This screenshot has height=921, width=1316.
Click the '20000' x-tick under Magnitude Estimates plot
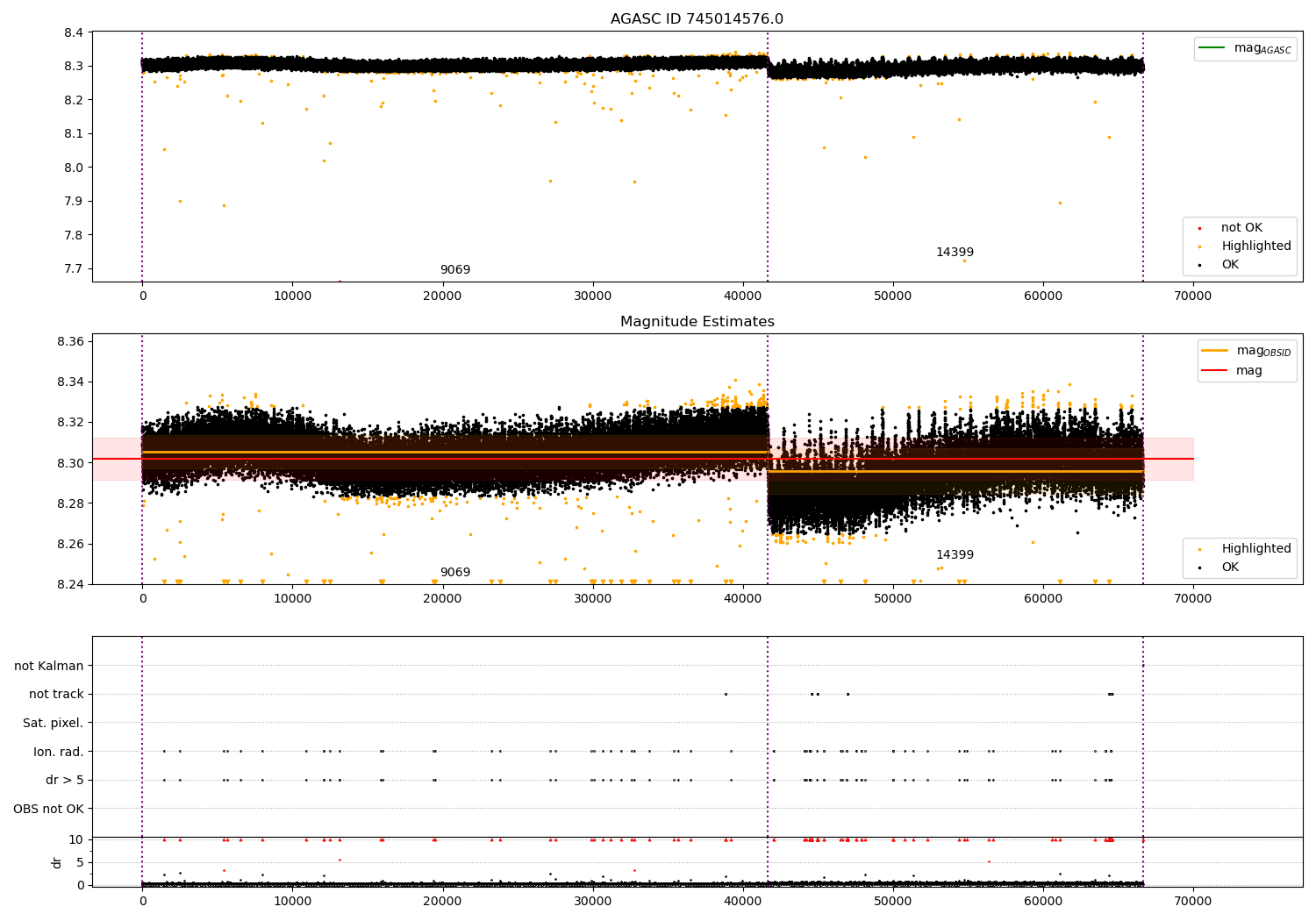(442, 599)
